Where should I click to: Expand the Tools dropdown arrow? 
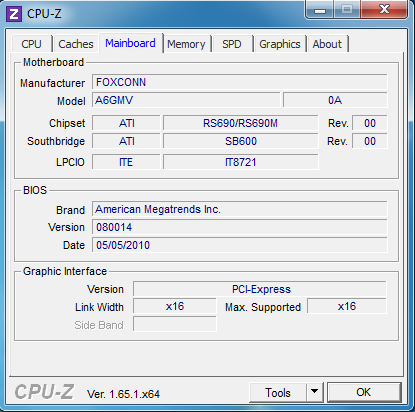point(315,392)
